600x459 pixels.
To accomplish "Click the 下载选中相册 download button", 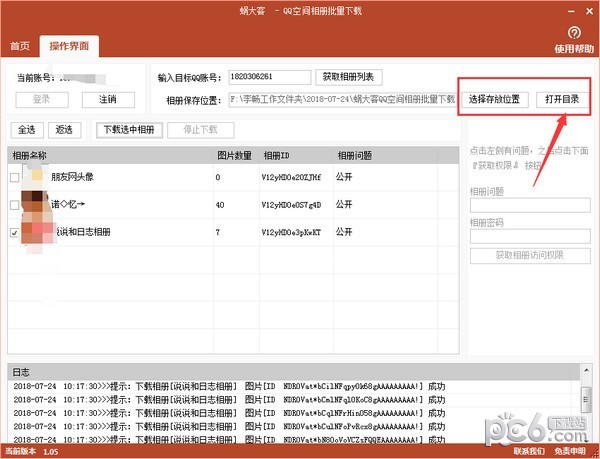I will pyautogui.click(x=129, y=130).
